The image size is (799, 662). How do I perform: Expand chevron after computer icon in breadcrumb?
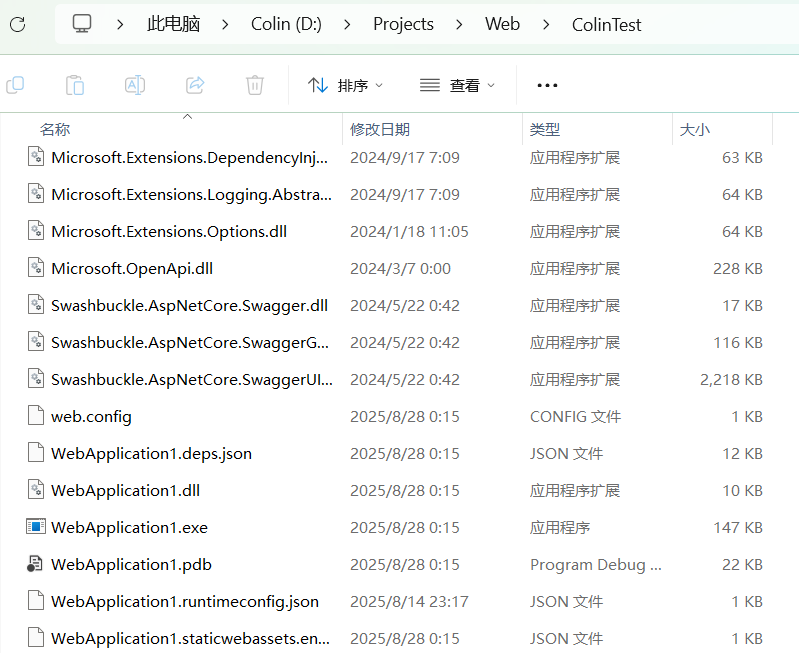[x=120, y=24]
